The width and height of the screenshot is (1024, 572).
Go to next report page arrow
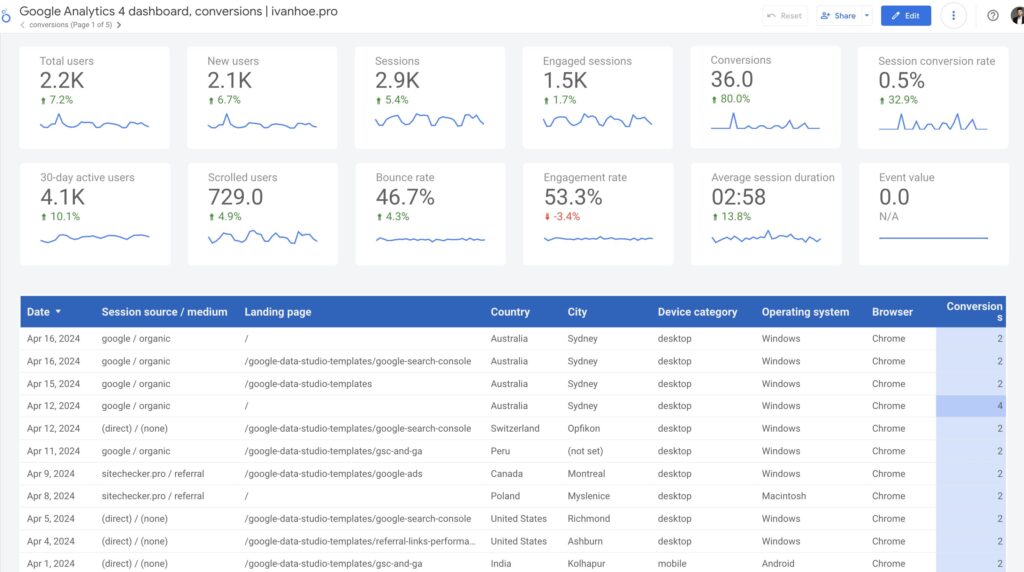(x=119, y=25)
